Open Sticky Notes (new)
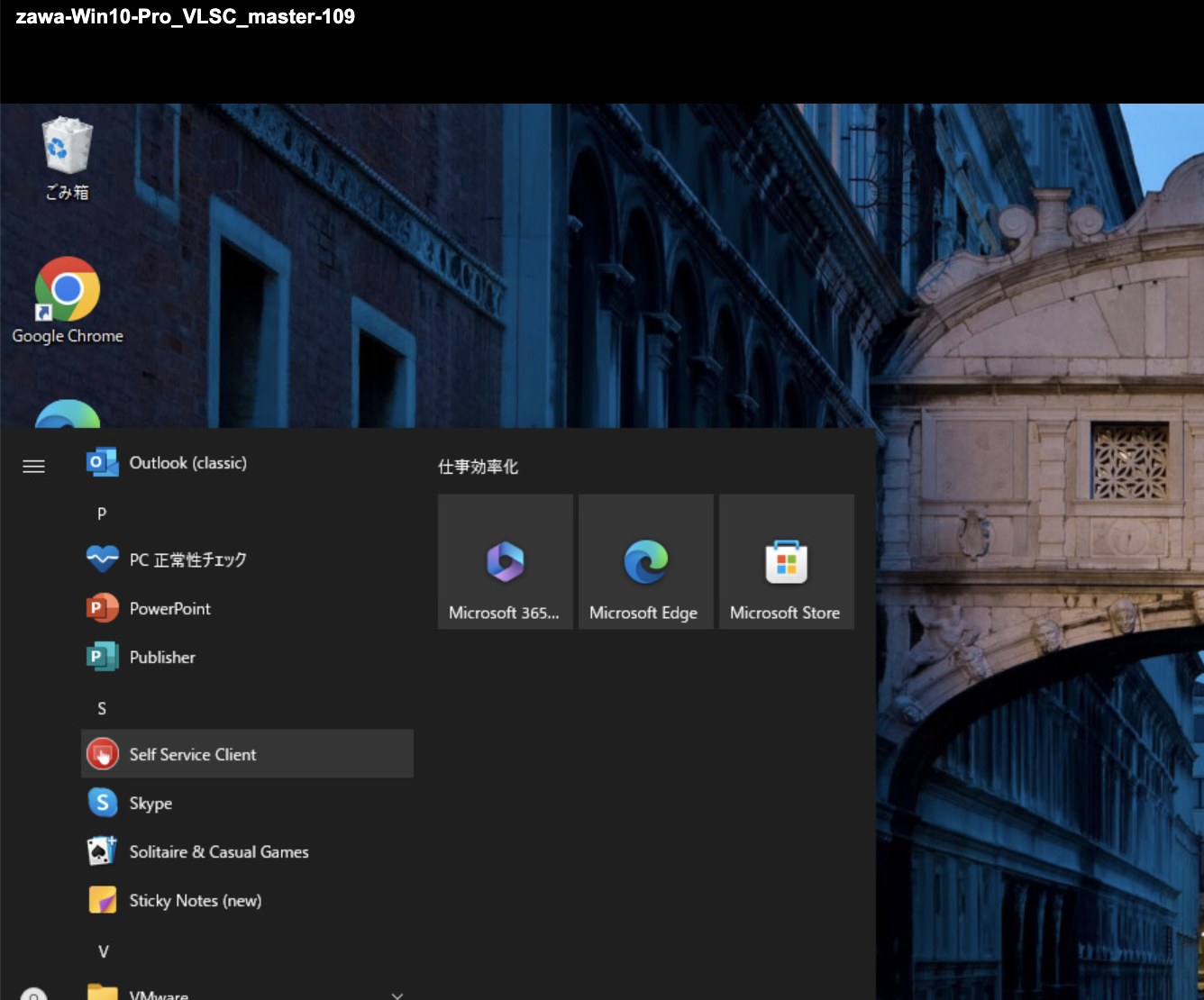Image resolution: width=1204 pixels, height=1000 pixels. pyautogui.click(x=195, y=901)
